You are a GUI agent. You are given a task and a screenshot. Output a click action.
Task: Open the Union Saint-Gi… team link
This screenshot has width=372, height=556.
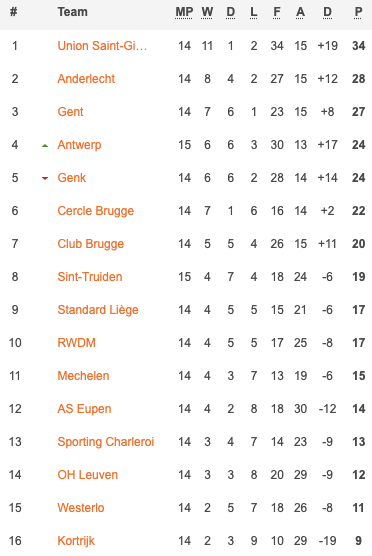pyautogui.click(x=102, y=46)
